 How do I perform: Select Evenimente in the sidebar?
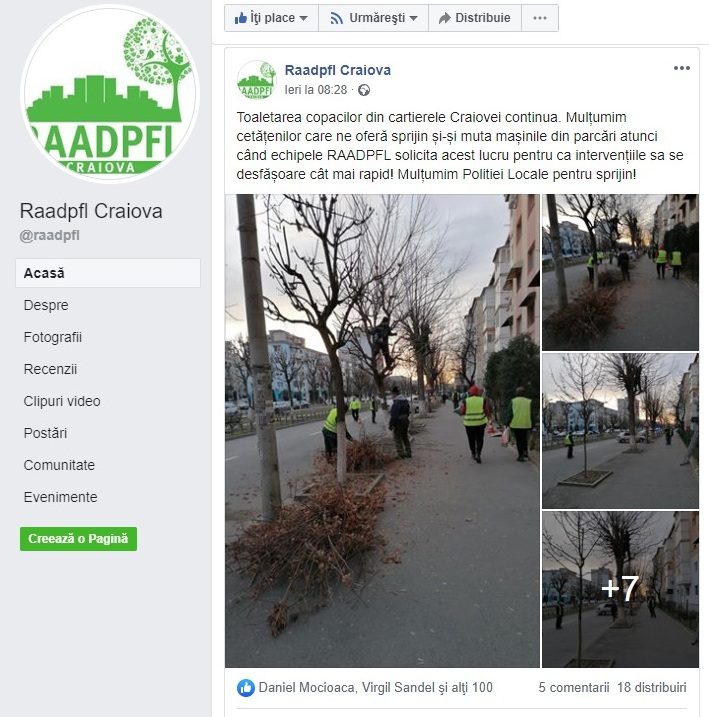(x=60, y=497)
